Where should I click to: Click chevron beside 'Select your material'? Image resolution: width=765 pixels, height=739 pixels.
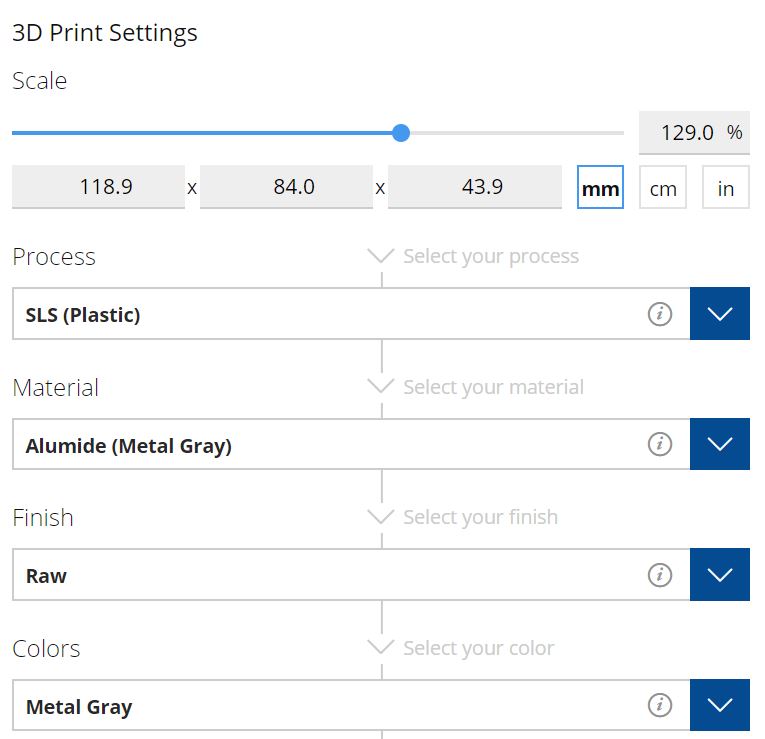(x=381, y=386)
